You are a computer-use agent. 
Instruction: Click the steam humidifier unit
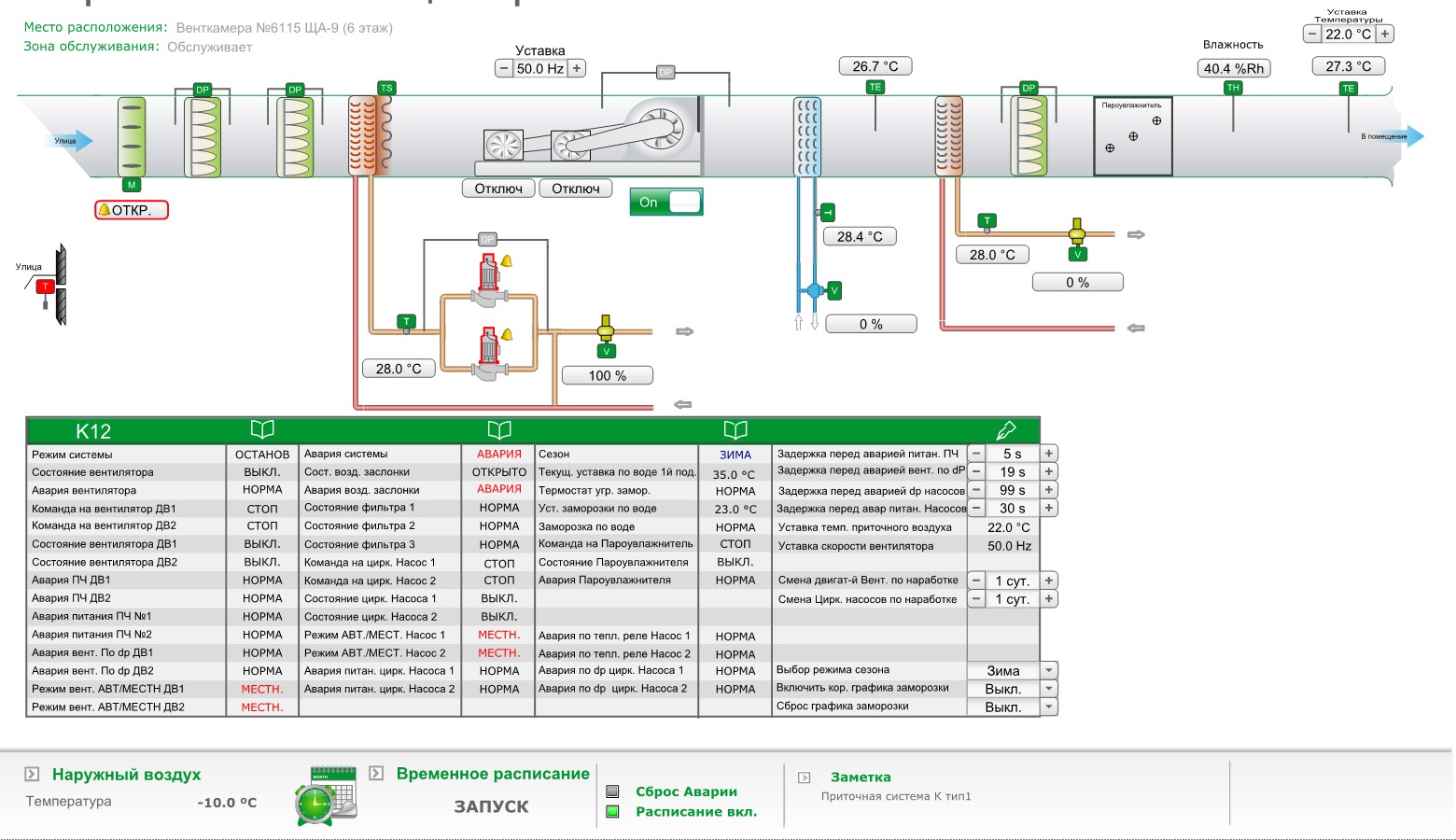(x=1132, y=136)
